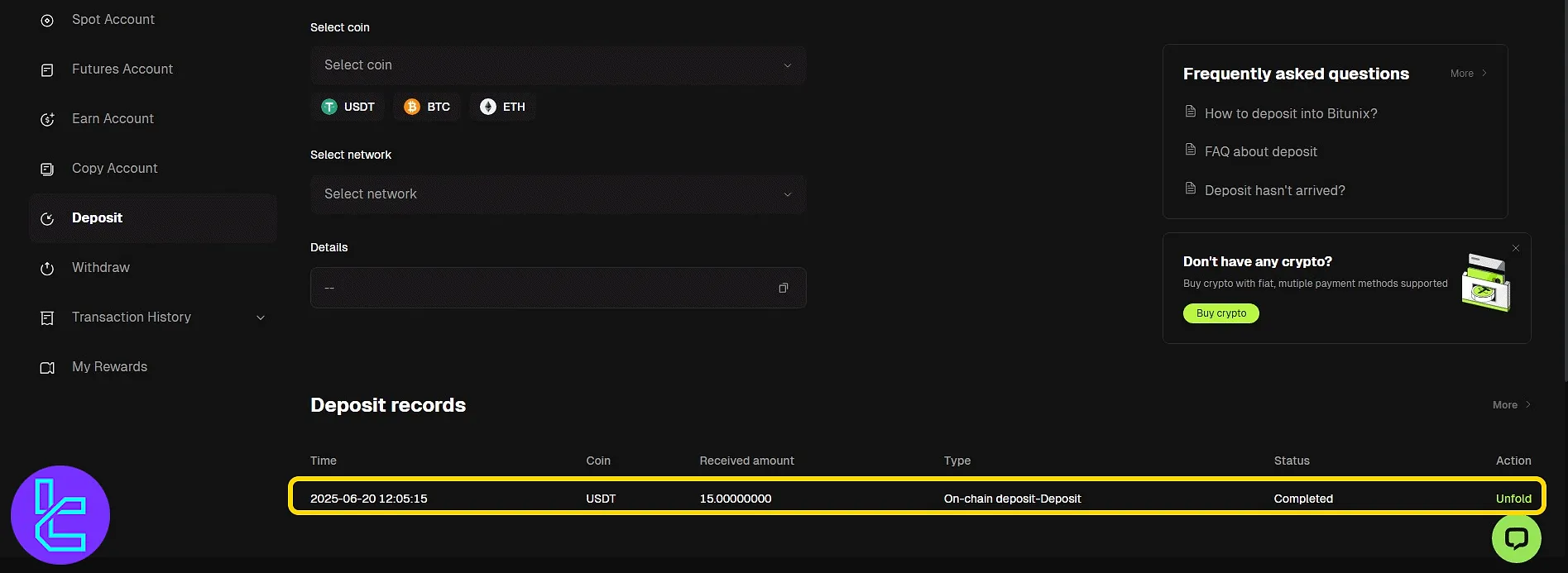Click document icon beside How to deposit

pos(1191,112)
